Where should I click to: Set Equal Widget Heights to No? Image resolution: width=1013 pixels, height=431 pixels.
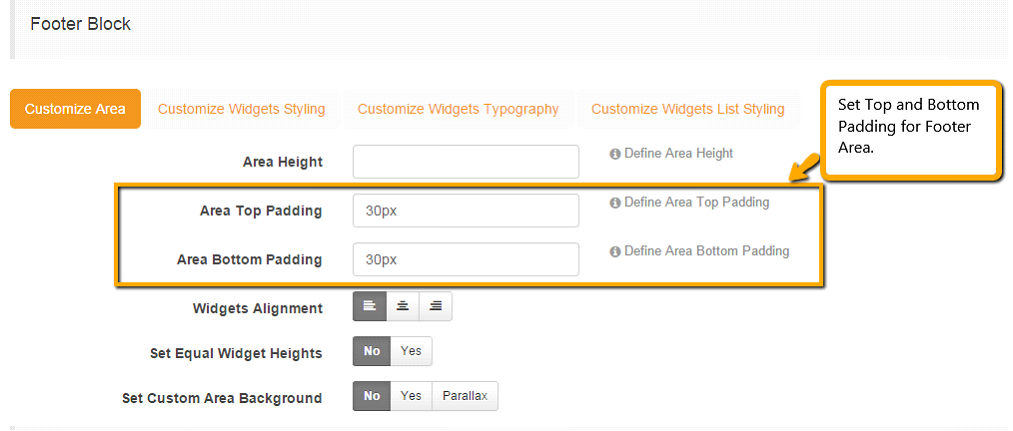coord(372,352)
